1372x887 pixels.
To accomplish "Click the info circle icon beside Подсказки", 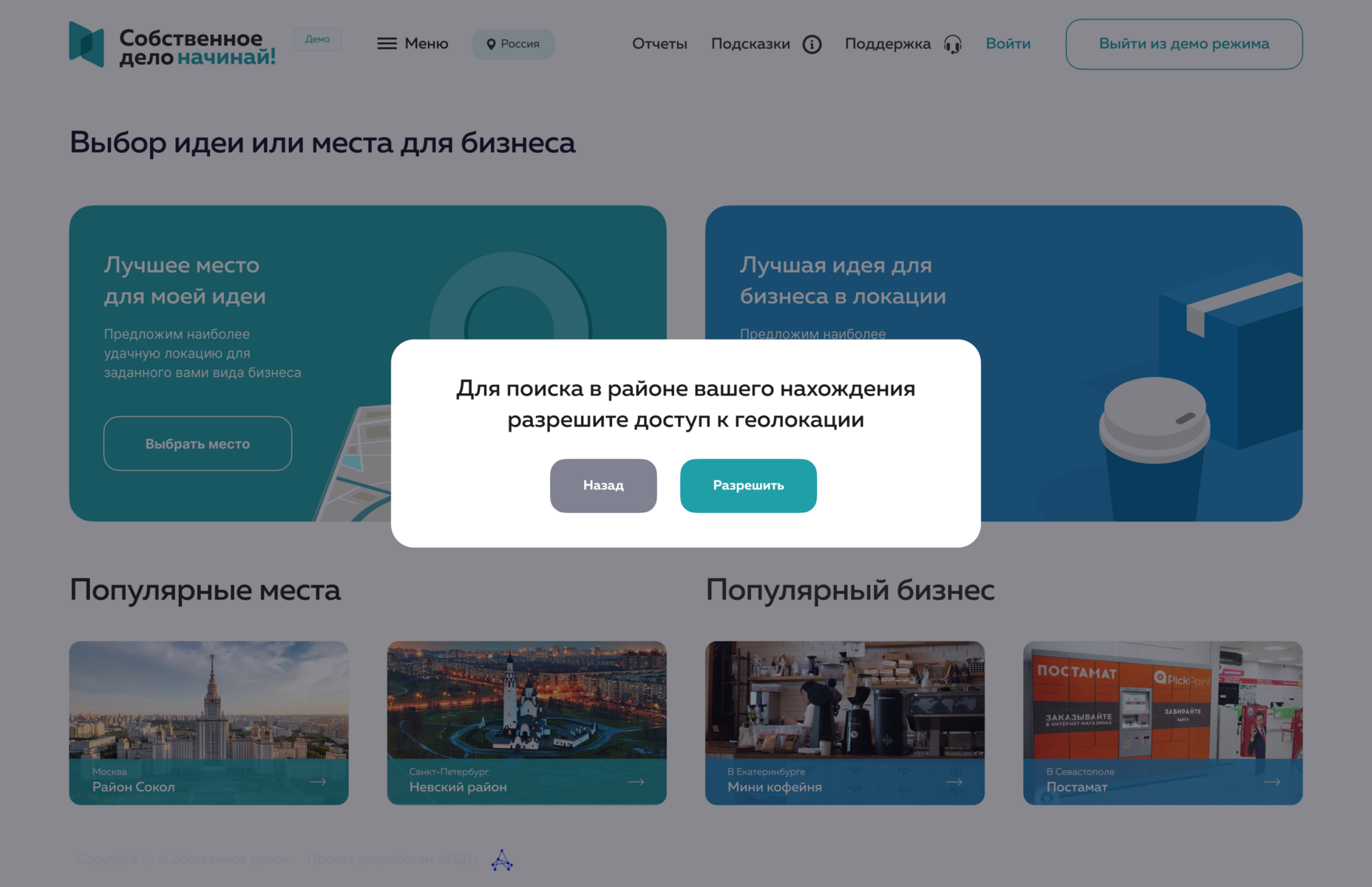I will point(812,44).
